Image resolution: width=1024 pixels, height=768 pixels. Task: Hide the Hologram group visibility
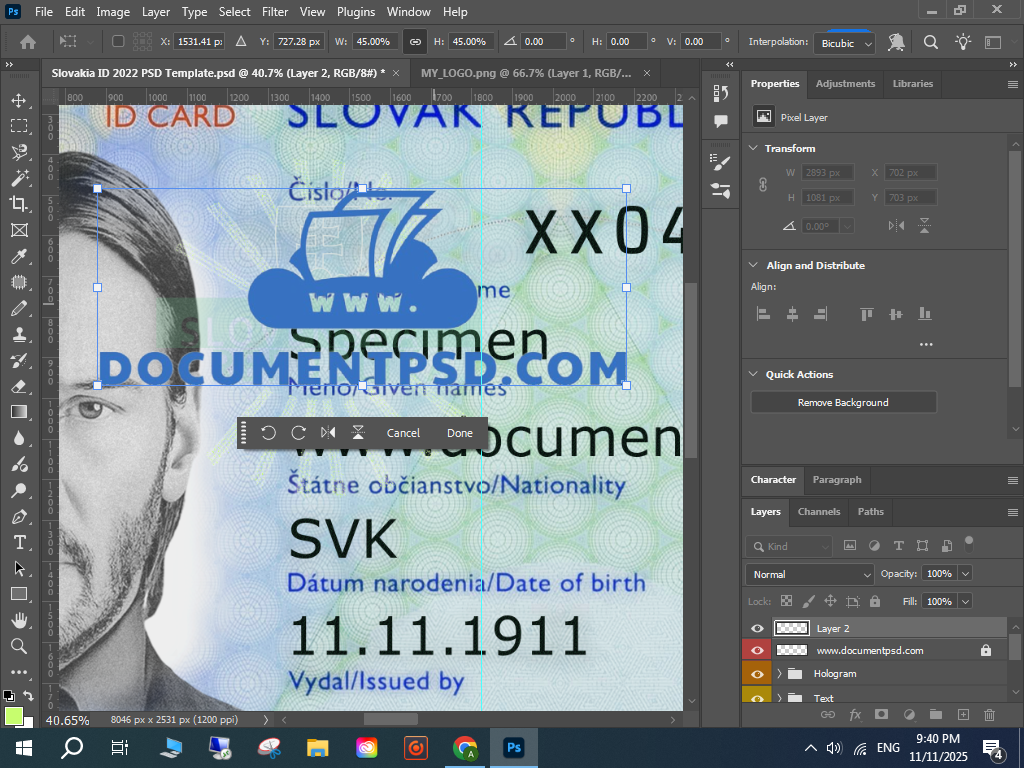tap(757, 674)
